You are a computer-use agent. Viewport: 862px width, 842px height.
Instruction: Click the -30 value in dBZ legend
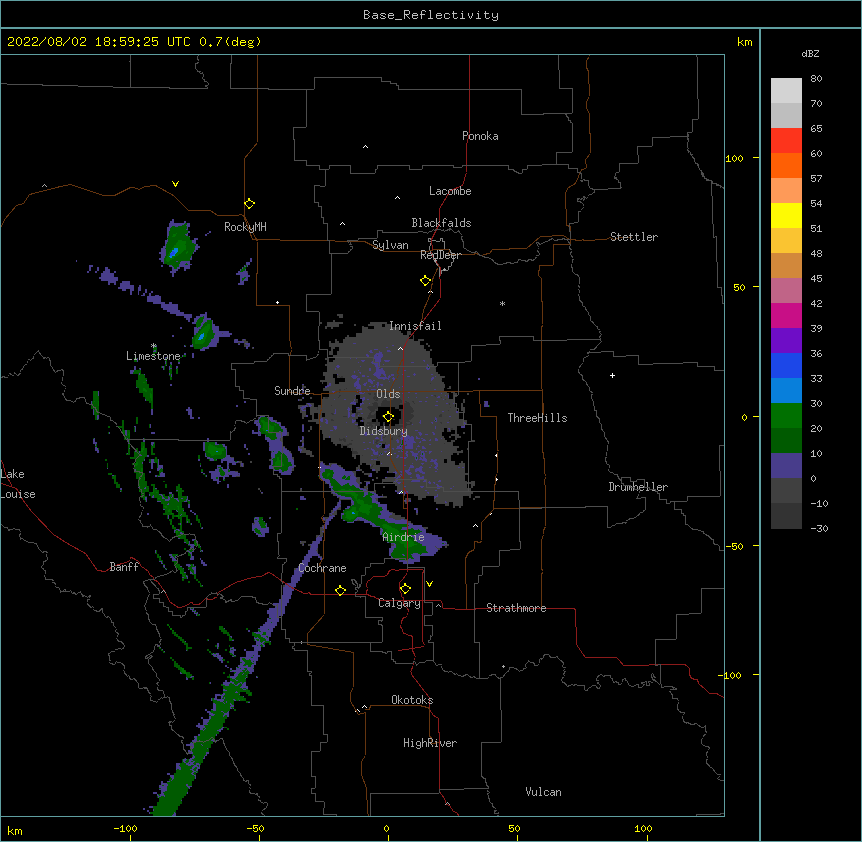819,529
